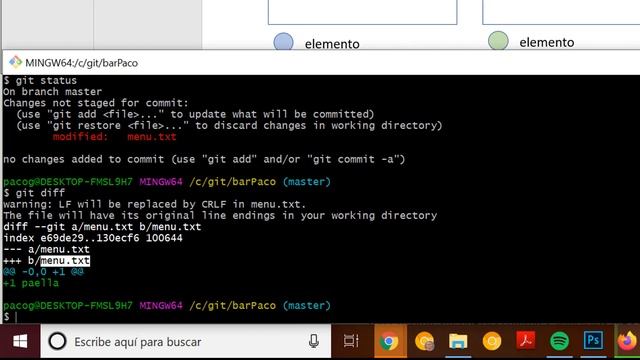Open the second Chrome profile icon
The height and width of the screenshot is (360, 640).
coord(424,341)
